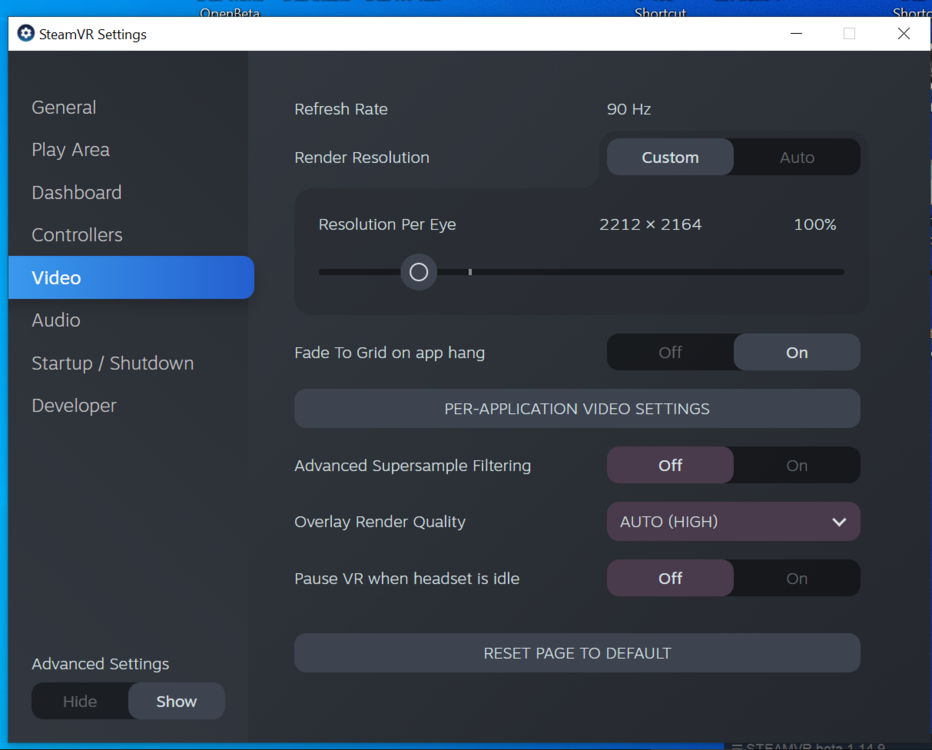Go to the Controllers settings page
Screen dimensions: 932x750
77,234
